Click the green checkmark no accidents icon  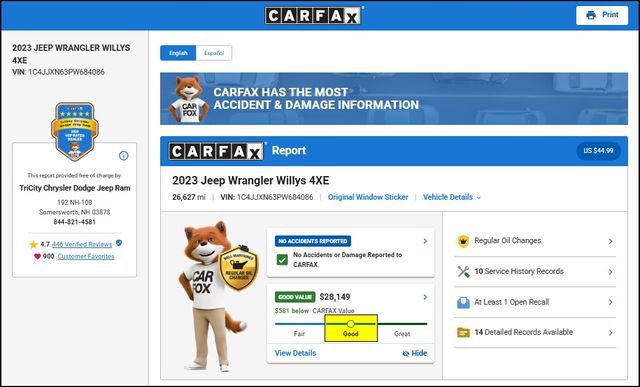[x=282, y=260]
